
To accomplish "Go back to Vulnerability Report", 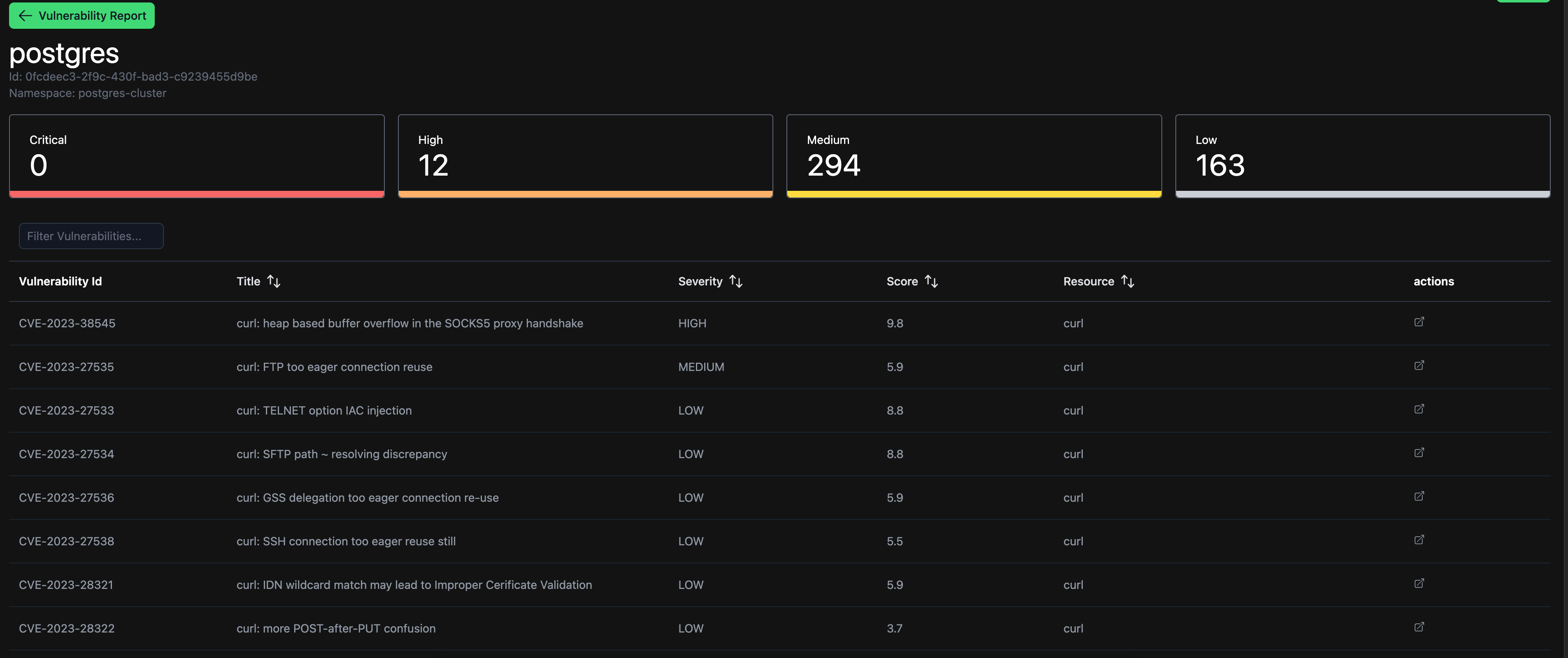I will pos(81,15).
